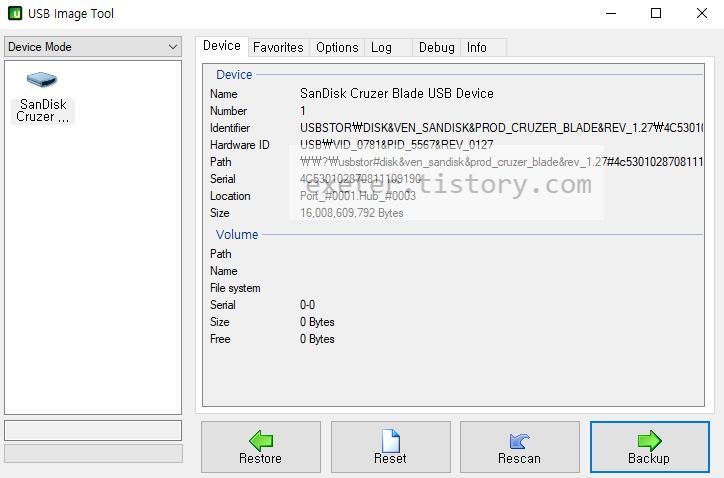Switch to the Favorites tab

[x=278, y=48]
